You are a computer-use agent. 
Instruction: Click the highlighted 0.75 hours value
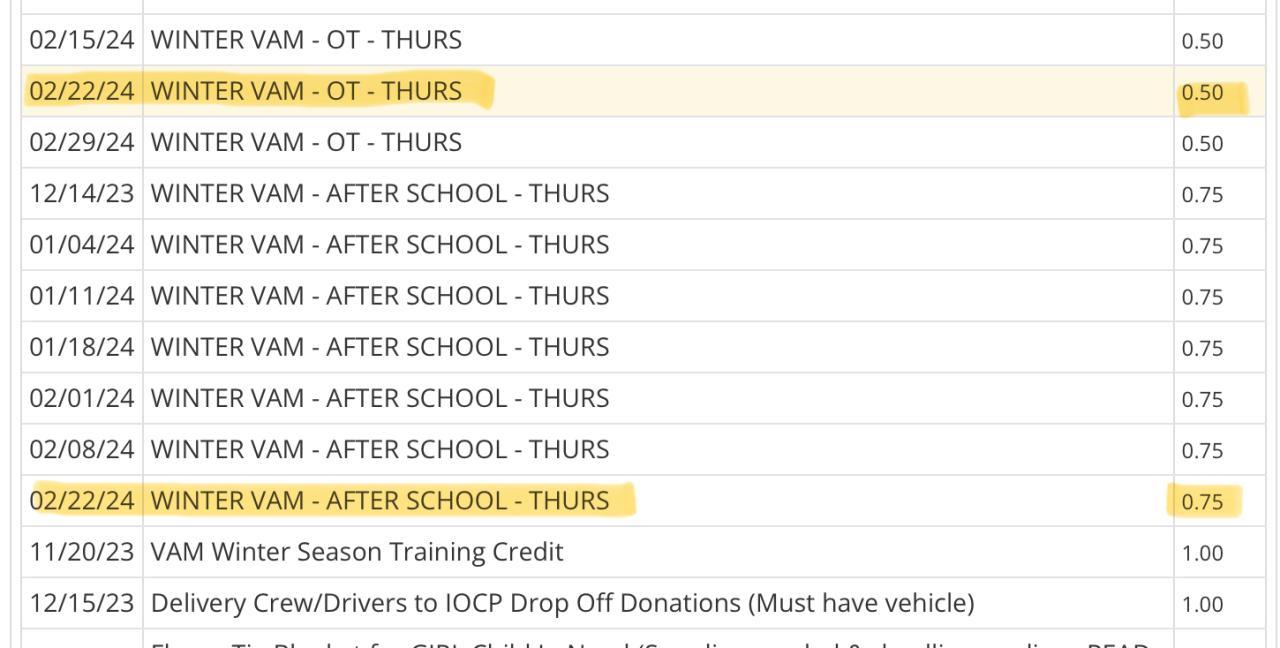tap(1202, 502)
